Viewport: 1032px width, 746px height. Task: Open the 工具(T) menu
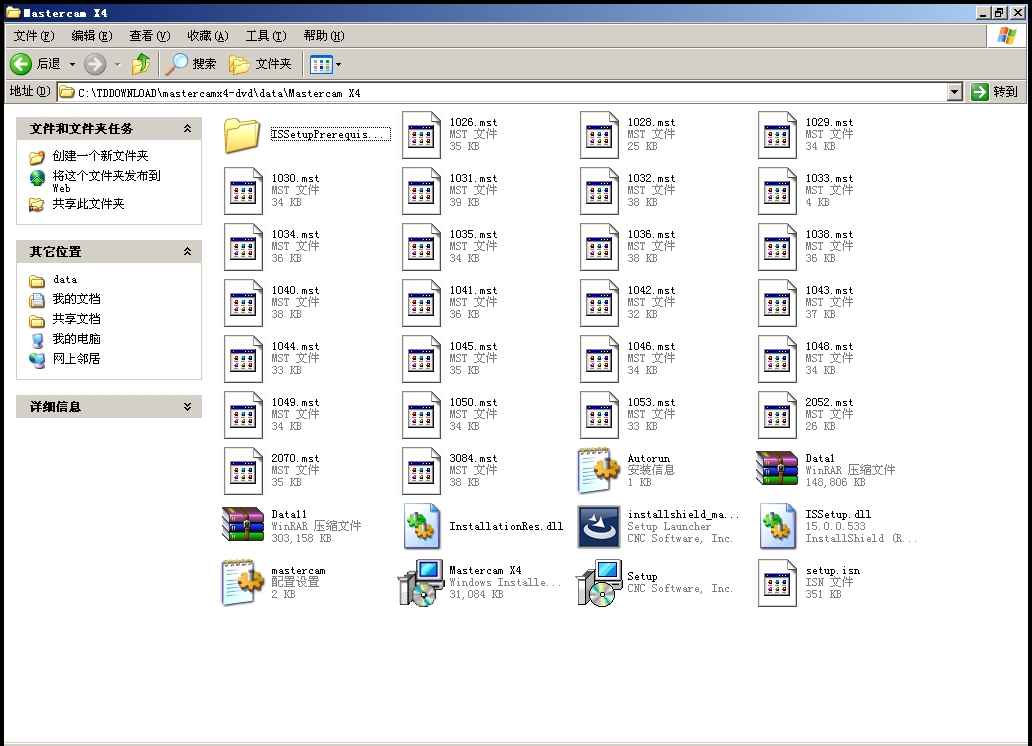[x=266, y=36]
